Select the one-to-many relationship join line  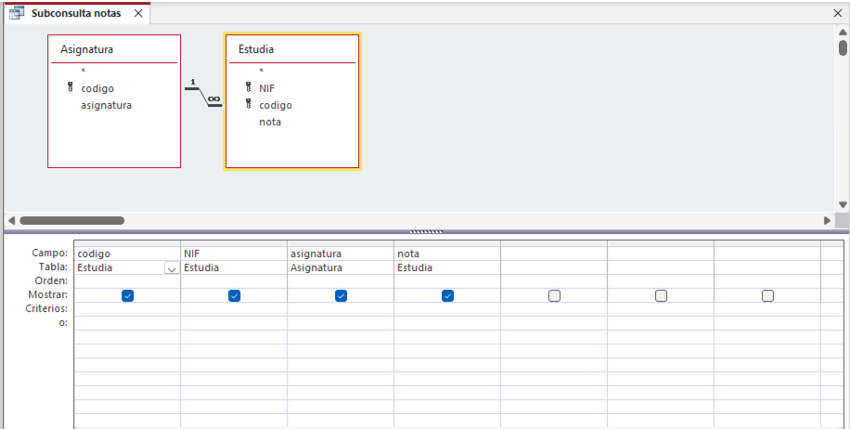click(x=203, y=96)
